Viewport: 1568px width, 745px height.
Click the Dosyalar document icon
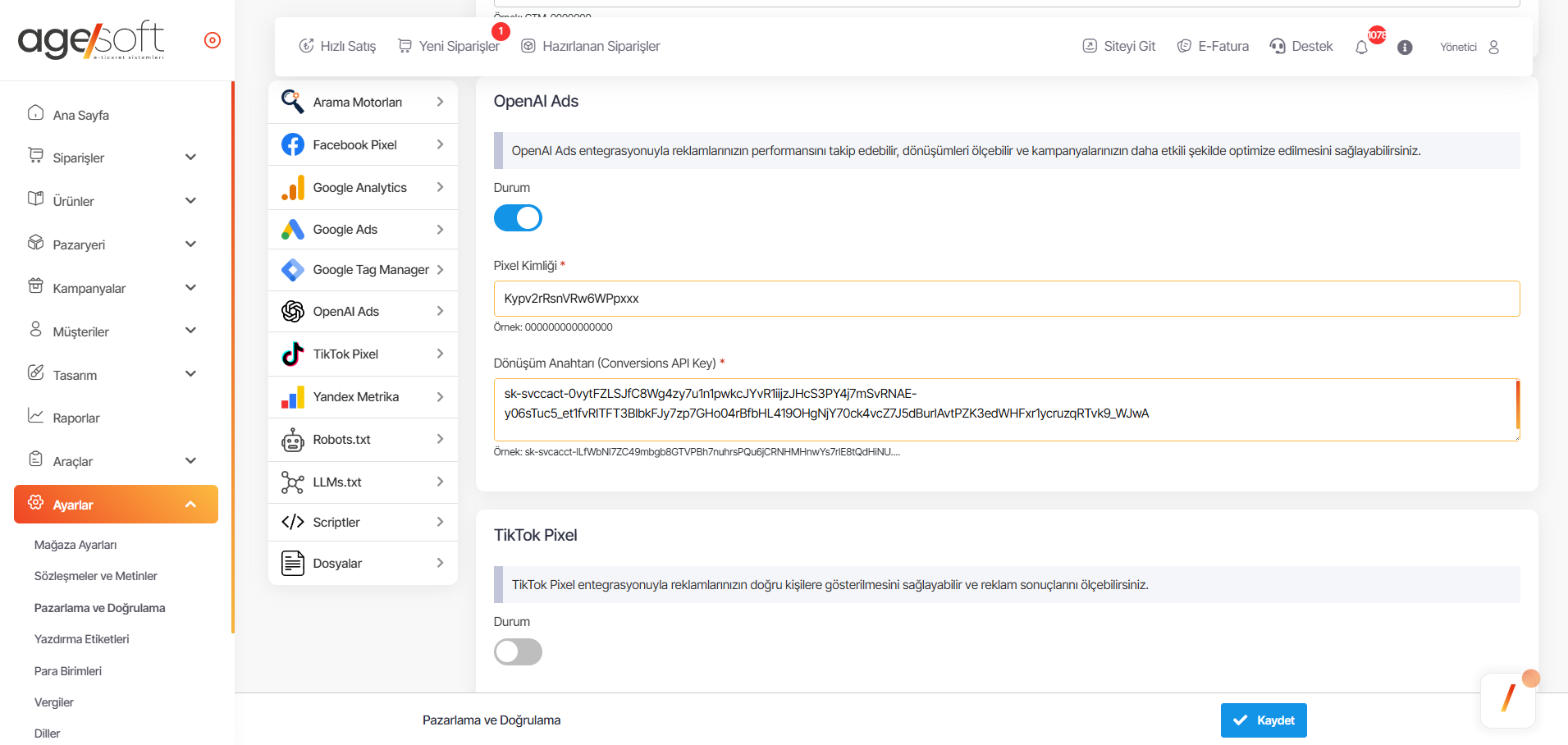click(293, 563)
